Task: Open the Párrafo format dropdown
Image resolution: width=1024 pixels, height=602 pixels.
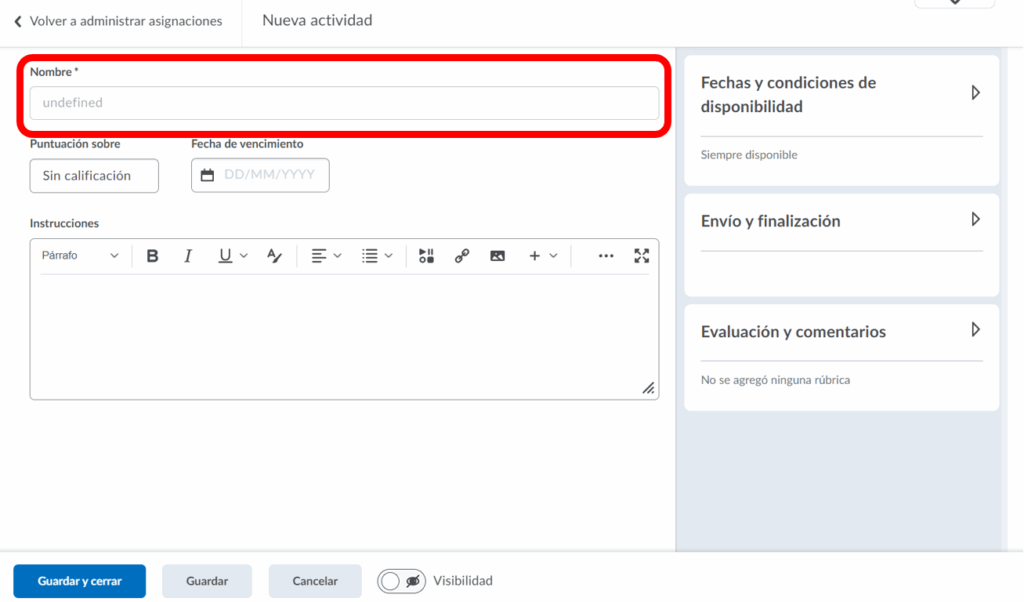Action: coord(80,256)
